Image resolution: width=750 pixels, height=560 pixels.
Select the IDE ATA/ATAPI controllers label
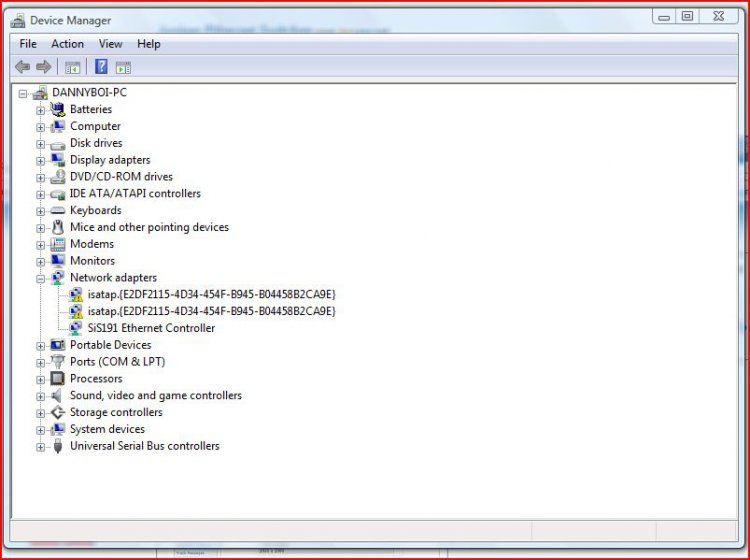[x=135, y=194]
